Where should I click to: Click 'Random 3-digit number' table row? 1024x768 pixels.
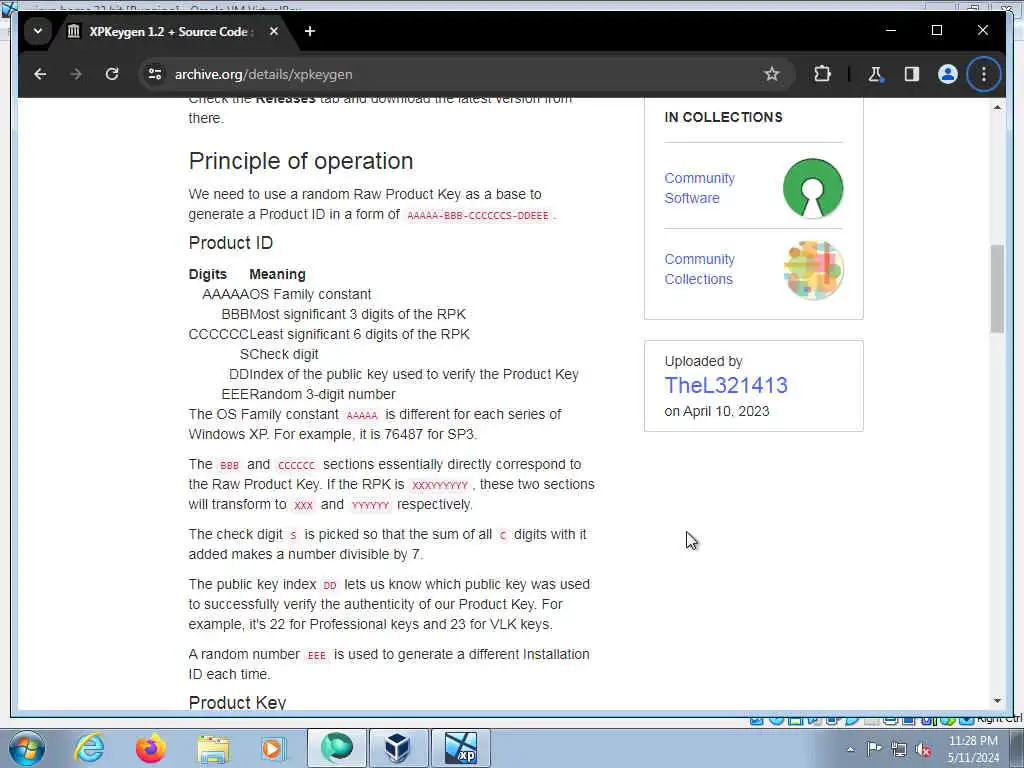point(308,394)
